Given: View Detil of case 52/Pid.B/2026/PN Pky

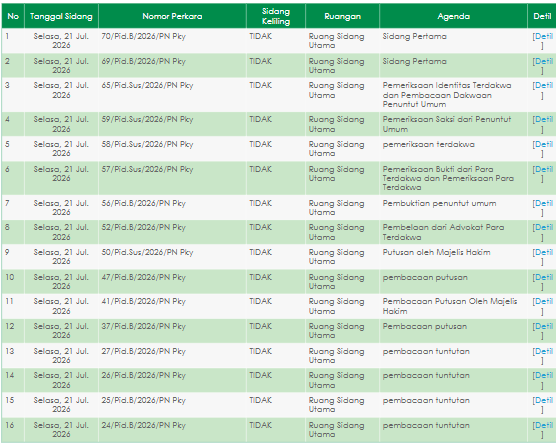Looking at the screenshot, I should pyautogui.click(x=544, y=227).
